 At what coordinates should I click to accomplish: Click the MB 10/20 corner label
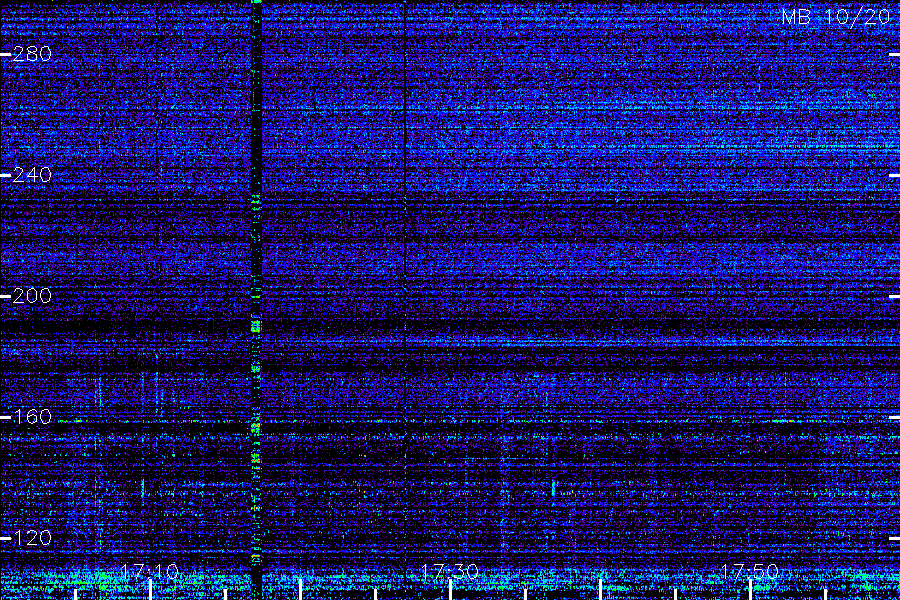click(836, 17)
